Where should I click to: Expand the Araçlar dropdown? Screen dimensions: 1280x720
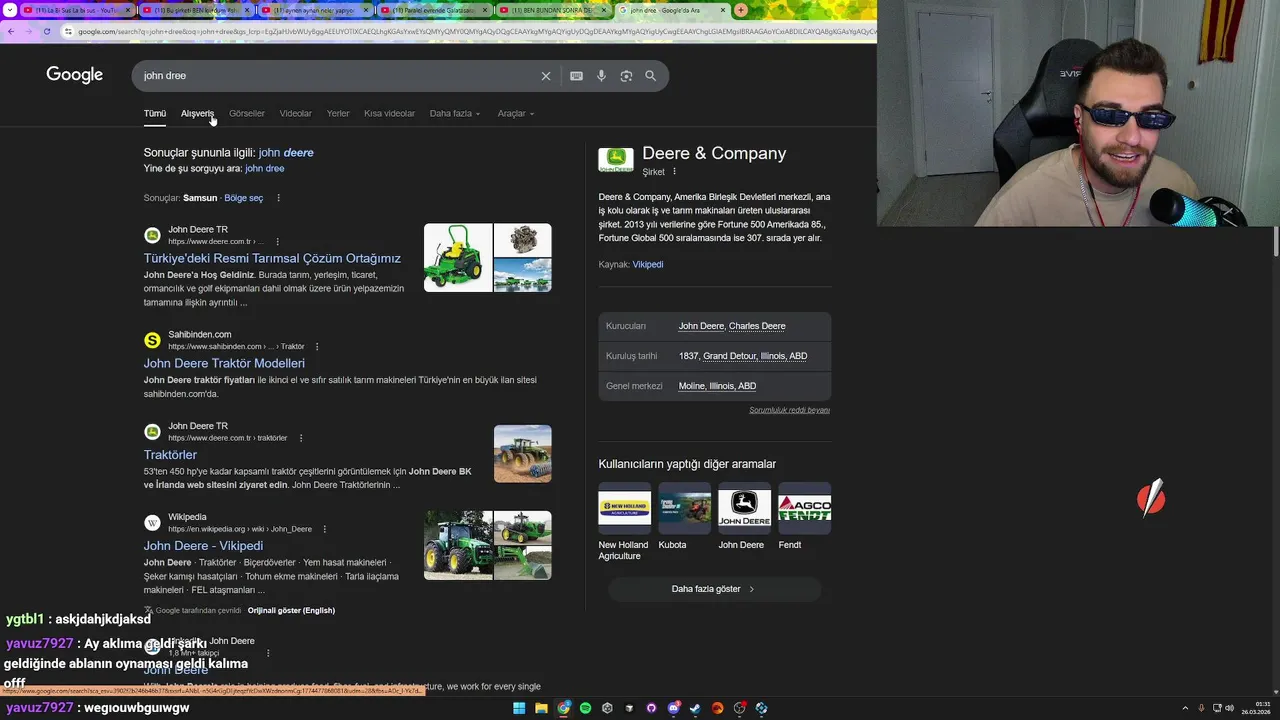pyautogui.click(x=516, y=114)
